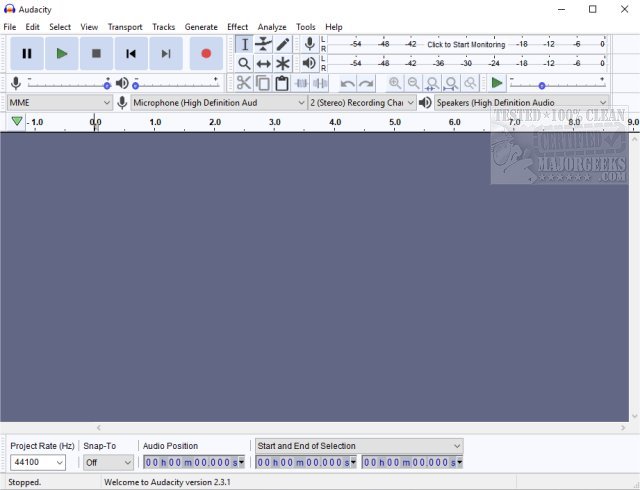The image size is (640, 490).
Task: Click the recording volume slider
Action: (x=68, y=84)
